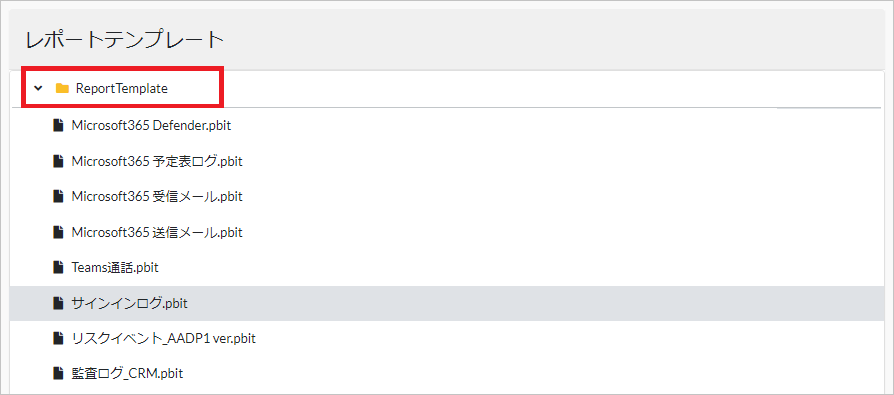The width and height of the screenshot is (894, 395).
Task: Click file icon beside Microsoft365 送信メール.pbit
Action: (58, 232)
